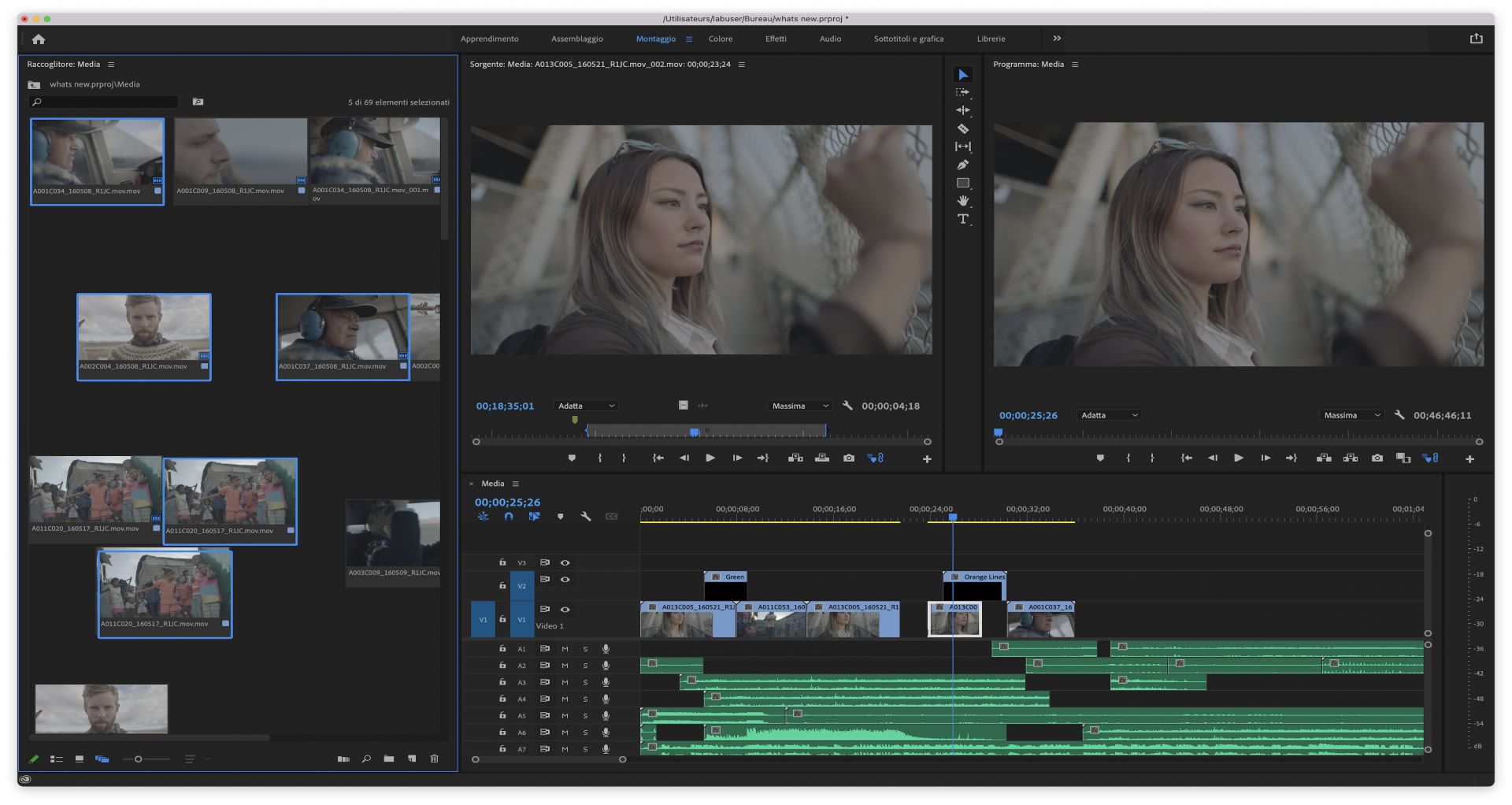
Task: Create a new bin in the Media panel
Action: coord(388,759)
